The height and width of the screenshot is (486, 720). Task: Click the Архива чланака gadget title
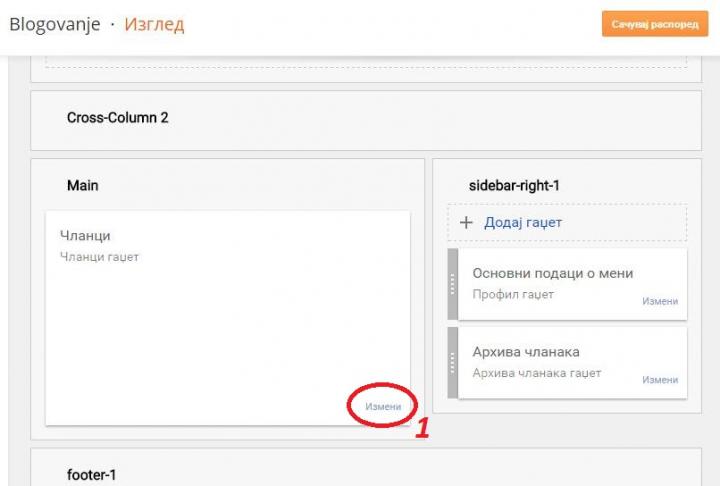(x=526, y=352)
